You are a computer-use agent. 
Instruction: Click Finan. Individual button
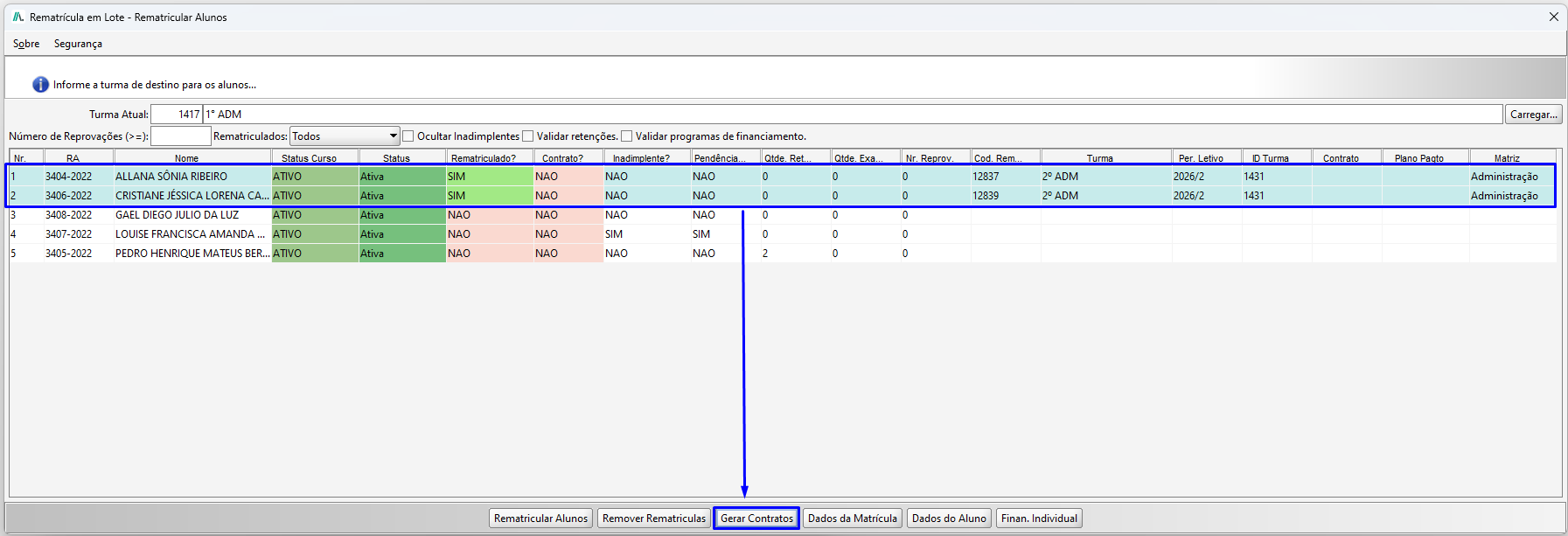[x=1039, y=519]
